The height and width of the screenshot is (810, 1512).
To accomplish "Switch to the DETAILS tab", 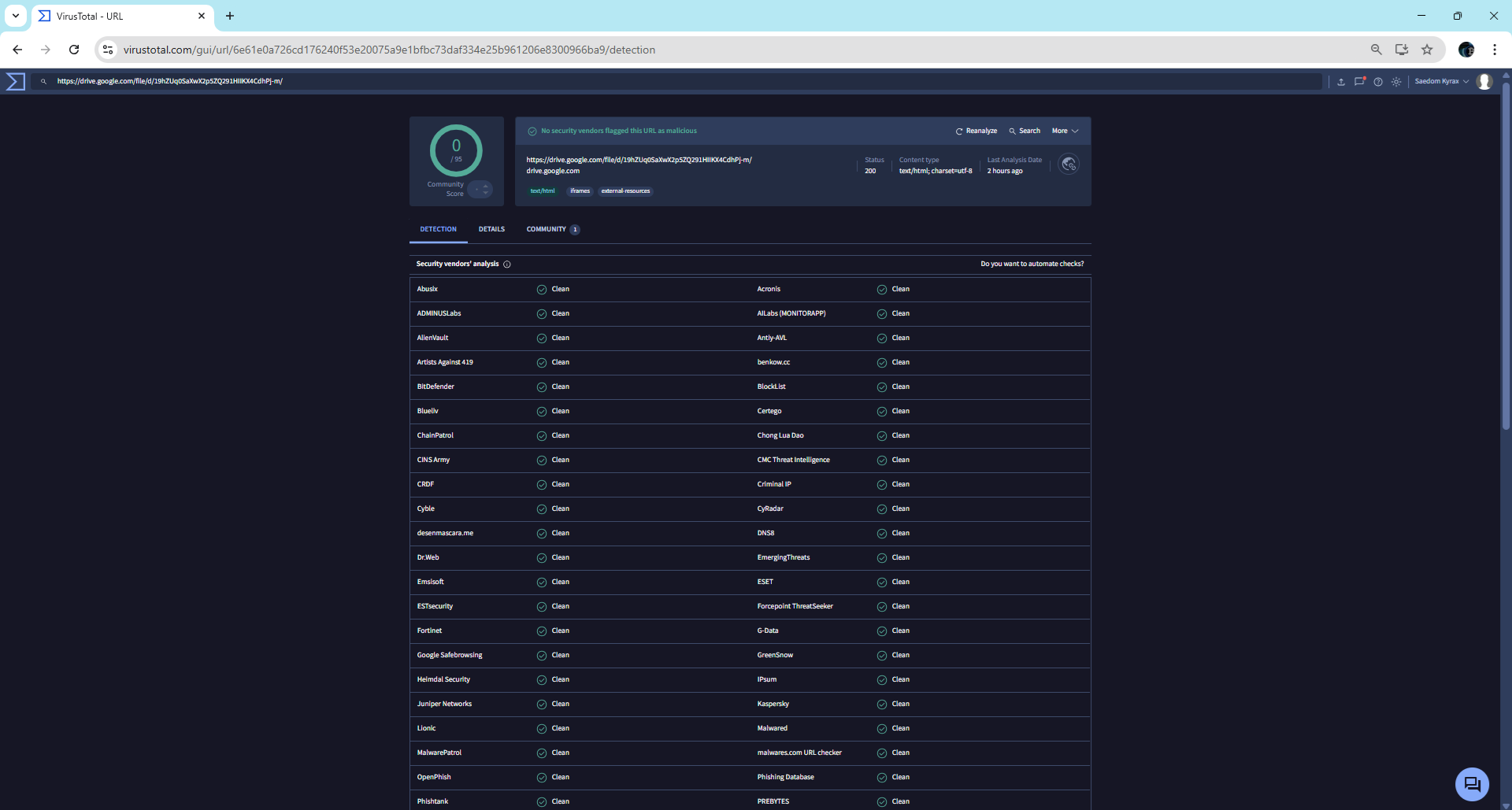I will pos(491,229).
